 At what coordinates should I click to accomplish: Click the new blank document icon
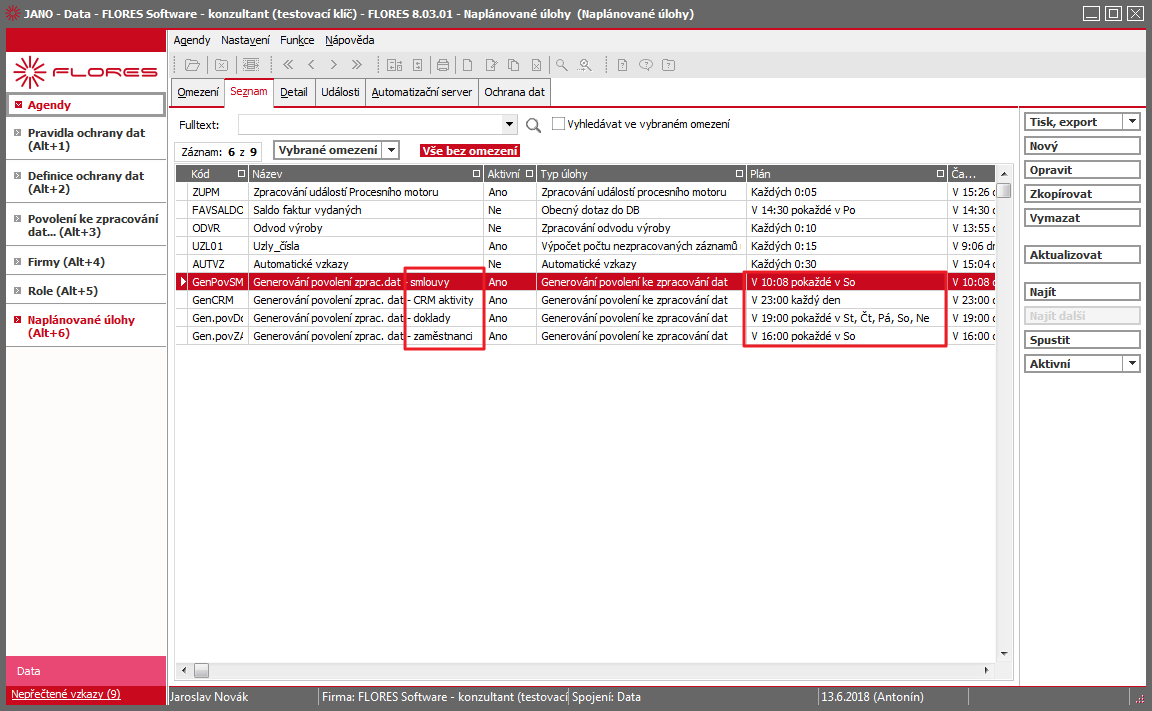[467, 65]
